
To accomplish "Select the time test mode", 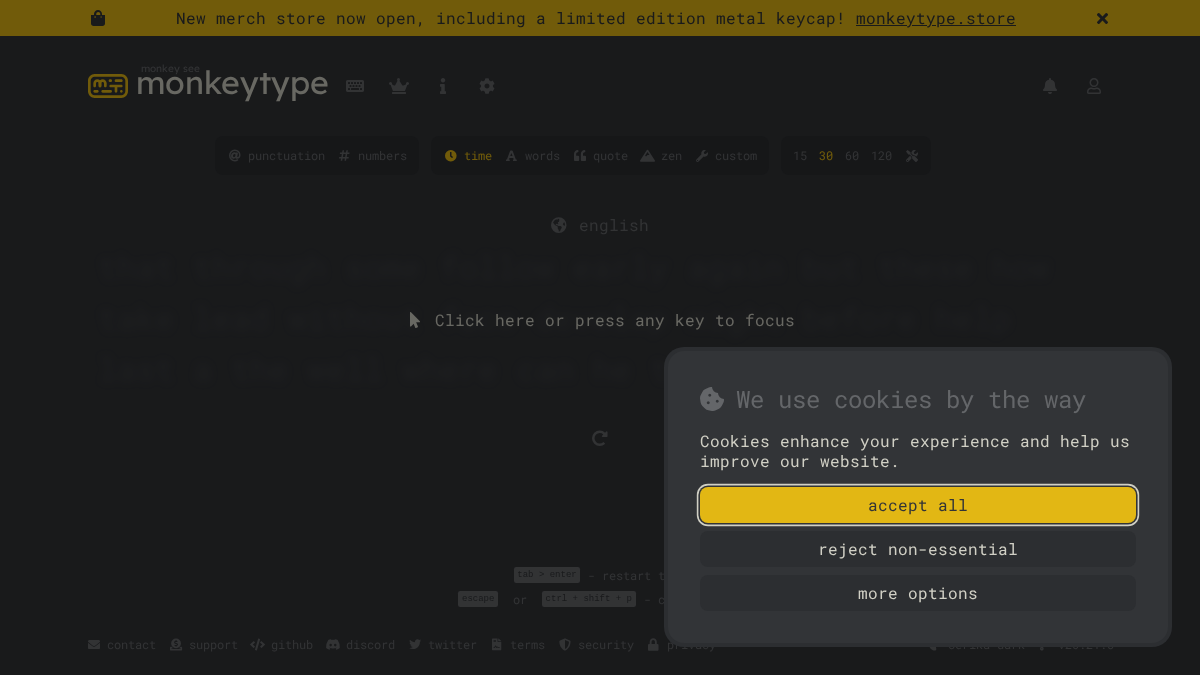I will click(x=468, y=156).
